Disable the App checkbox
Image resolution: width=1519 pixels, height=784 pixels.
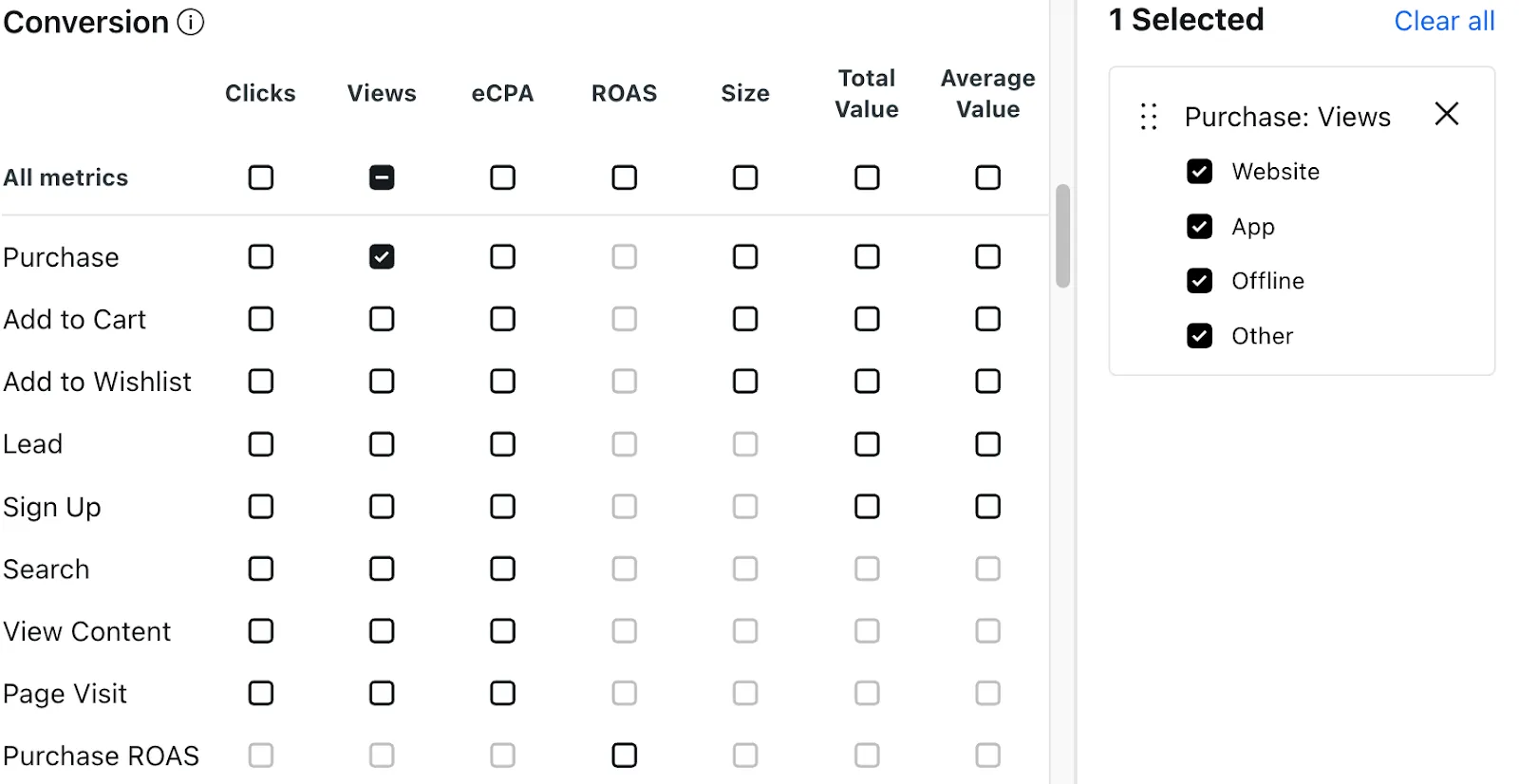(x=1199, y=226)
